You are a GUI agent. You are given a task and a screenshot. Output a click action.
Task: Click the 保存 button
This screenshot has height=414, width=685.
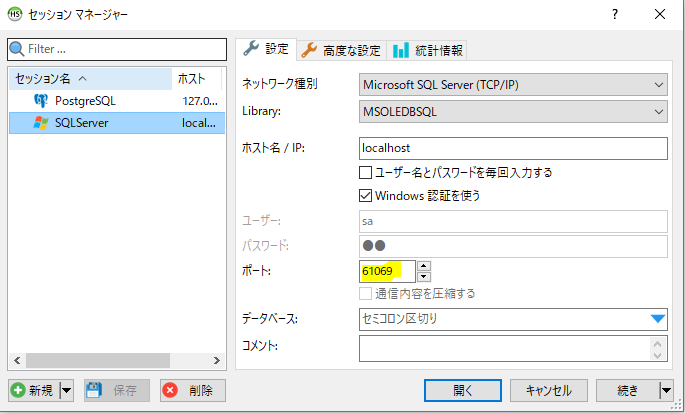(117, 390)
